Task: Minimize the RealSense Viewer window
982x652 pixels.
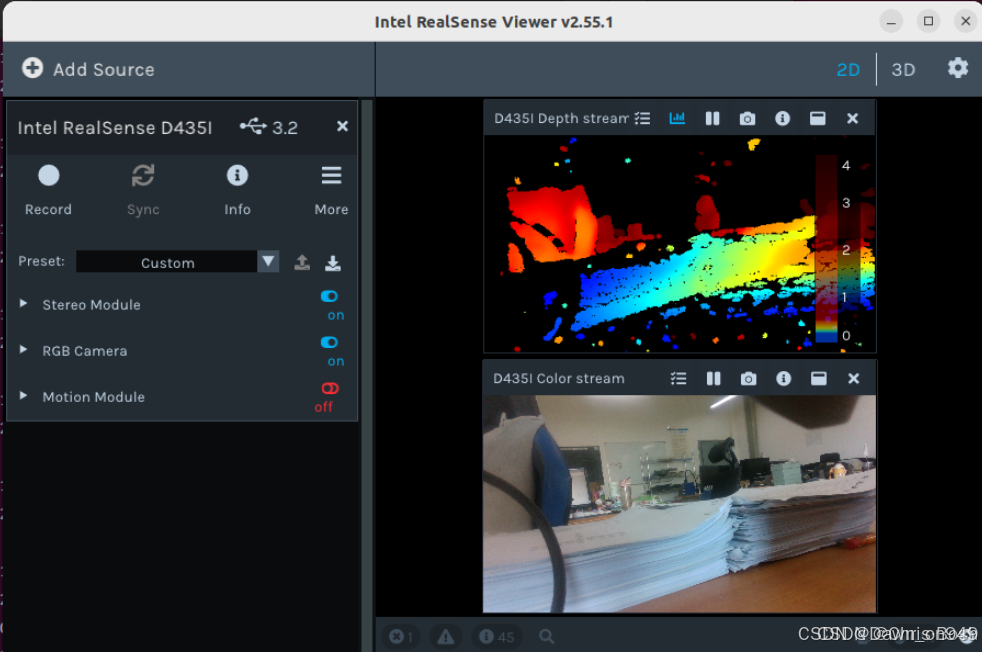Action: click(x=891, y=21)
